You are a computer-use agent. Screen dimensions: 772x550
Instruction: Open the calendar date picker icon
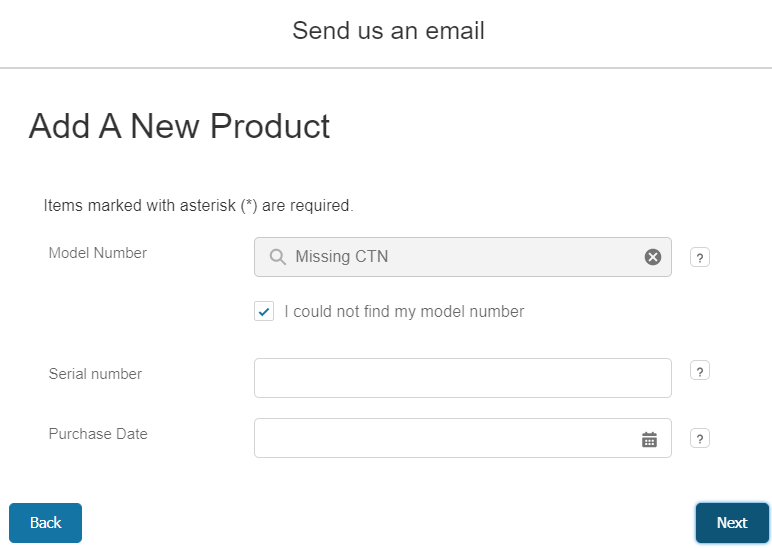point(649,439)
